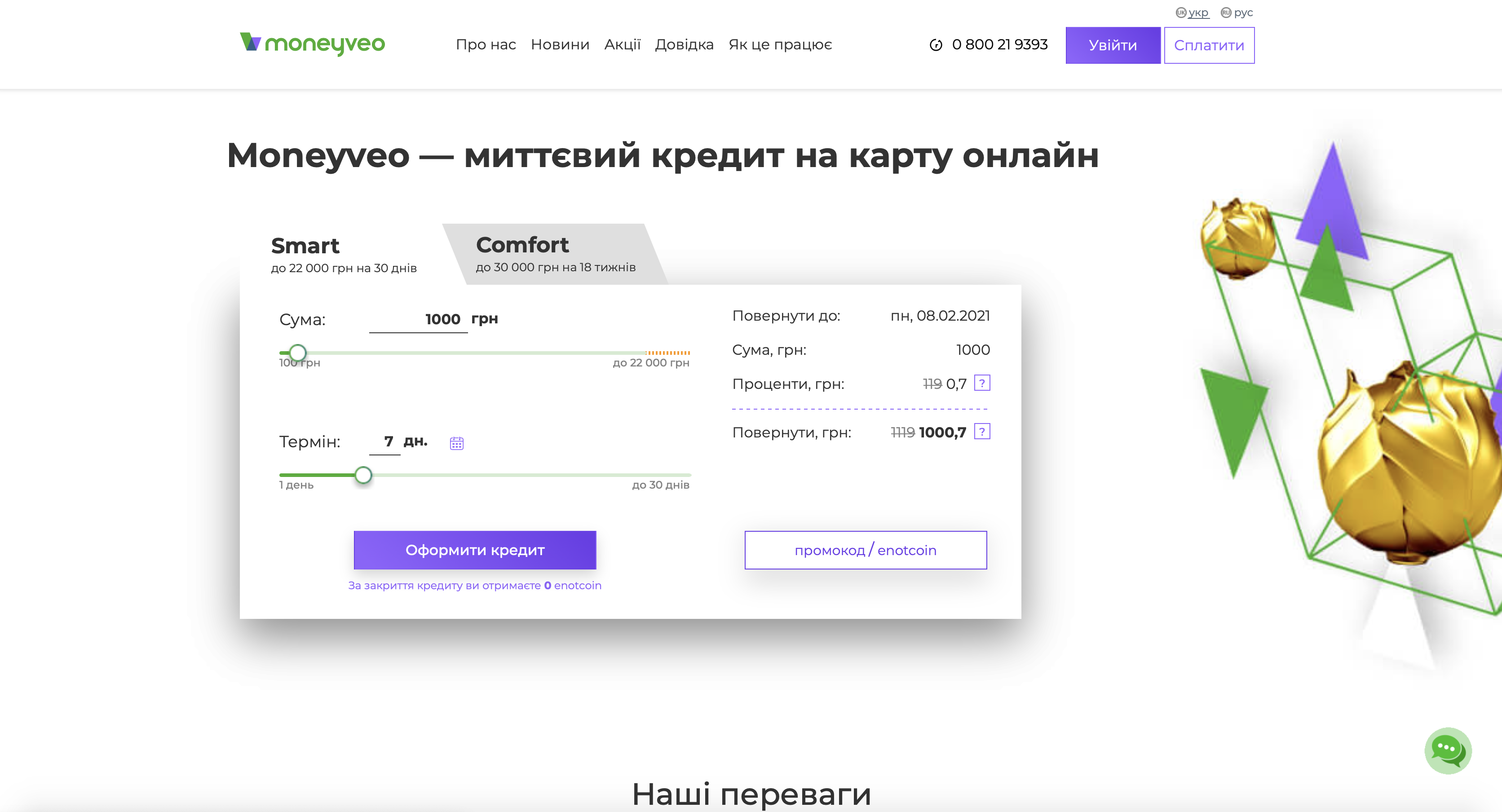Open the Довідка menu item

[684, 44]
